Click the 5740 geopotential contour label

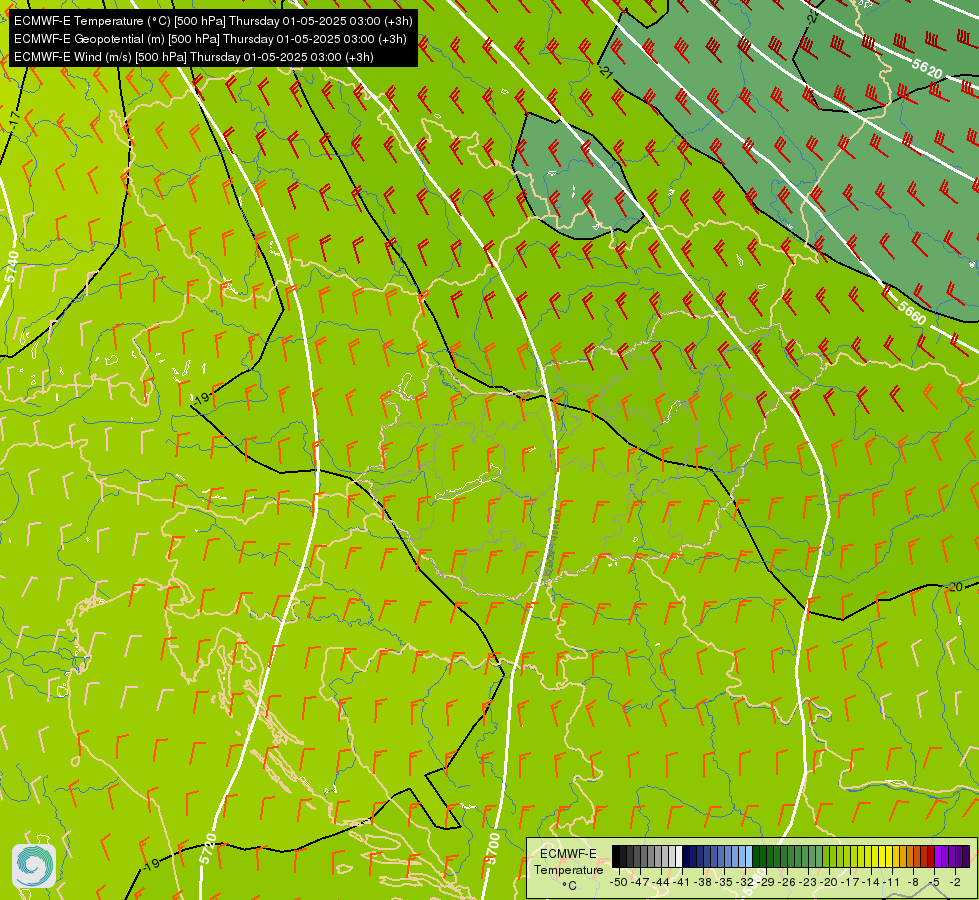(x=12, y=267)
